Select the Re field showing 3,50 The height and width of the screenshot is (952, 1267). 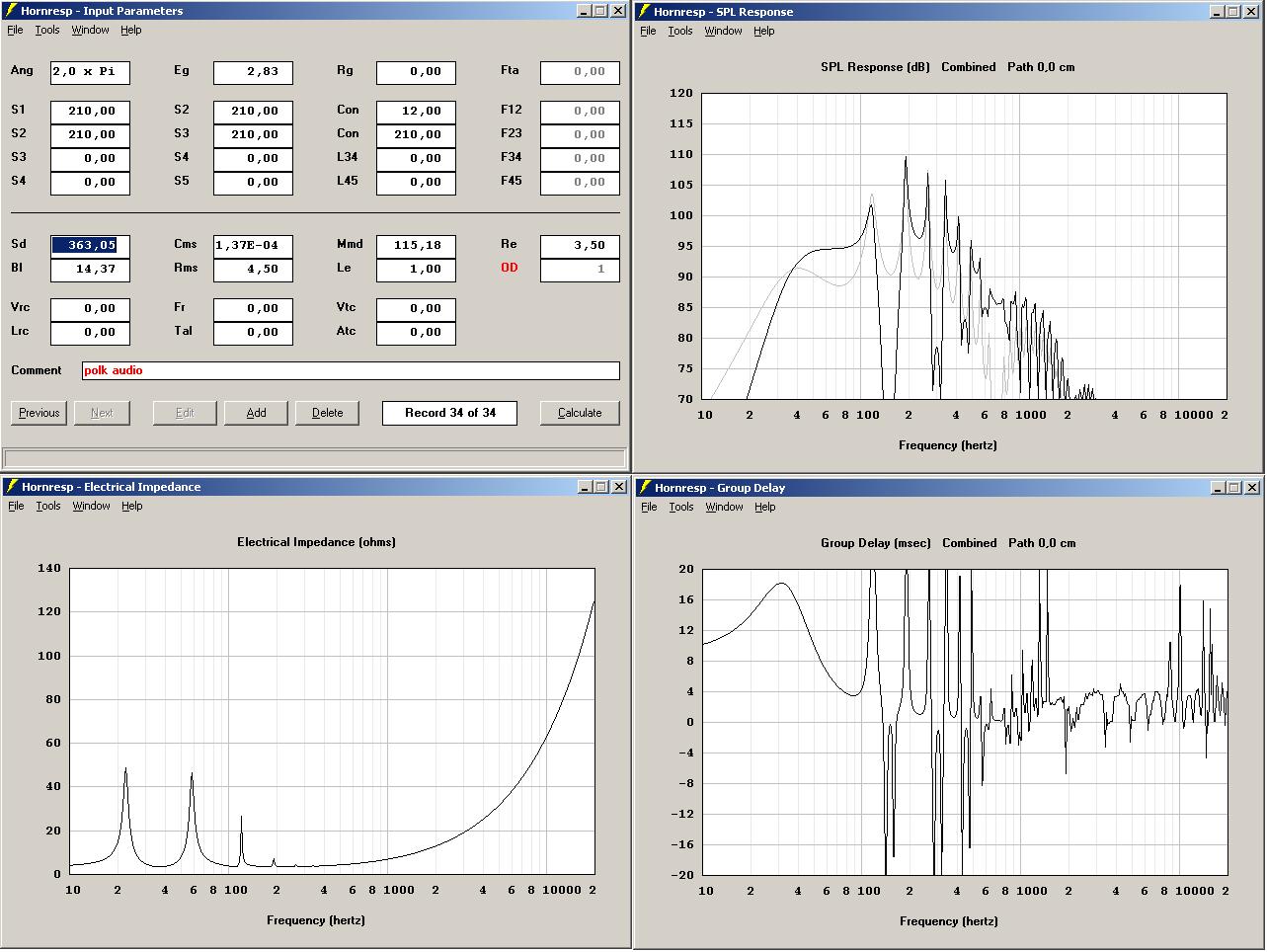click(580, 246)
